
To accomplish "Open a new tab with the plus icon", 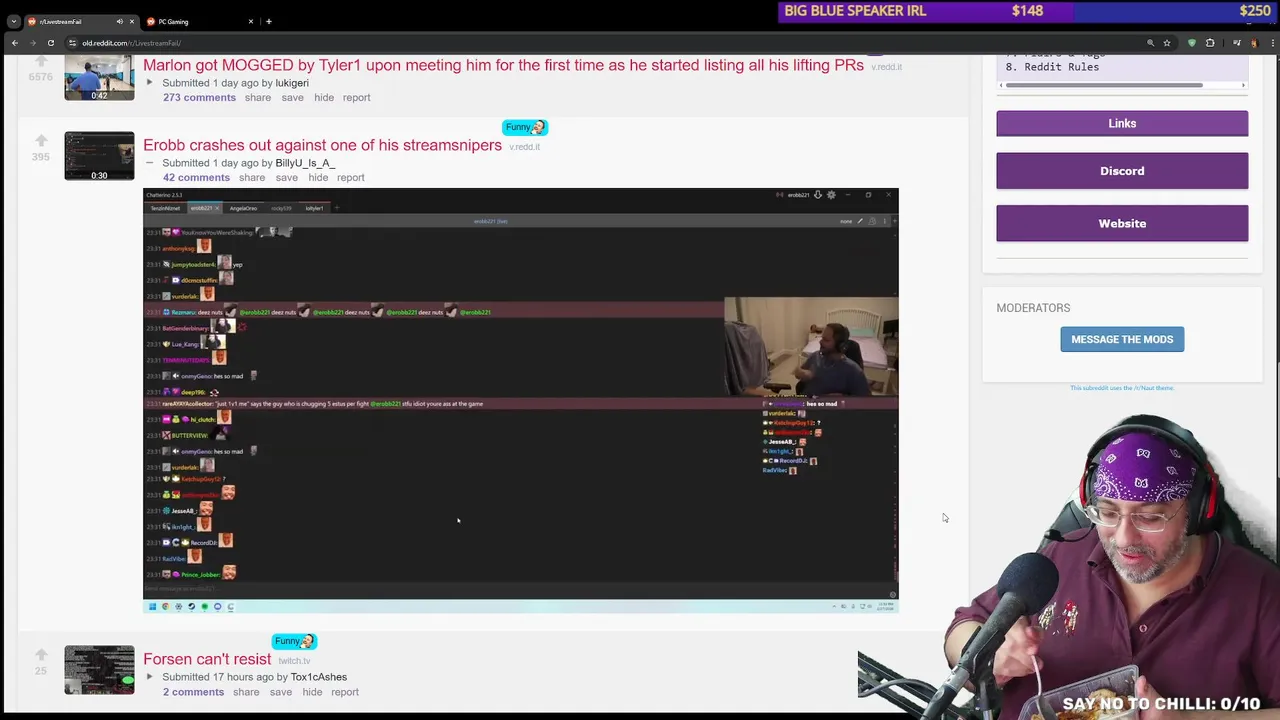I will pyautogui.click(x=268, y=21).
